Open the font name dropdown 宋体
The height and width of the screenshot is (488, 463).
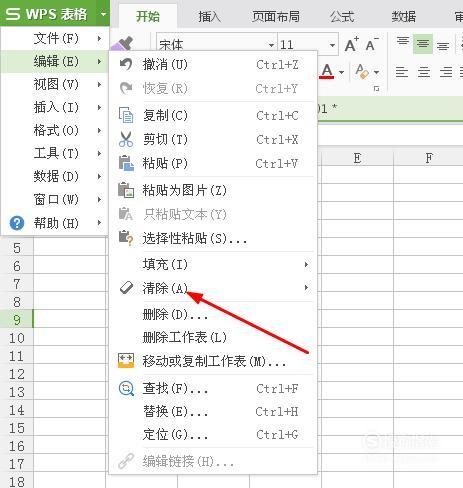tap(271, 45)
